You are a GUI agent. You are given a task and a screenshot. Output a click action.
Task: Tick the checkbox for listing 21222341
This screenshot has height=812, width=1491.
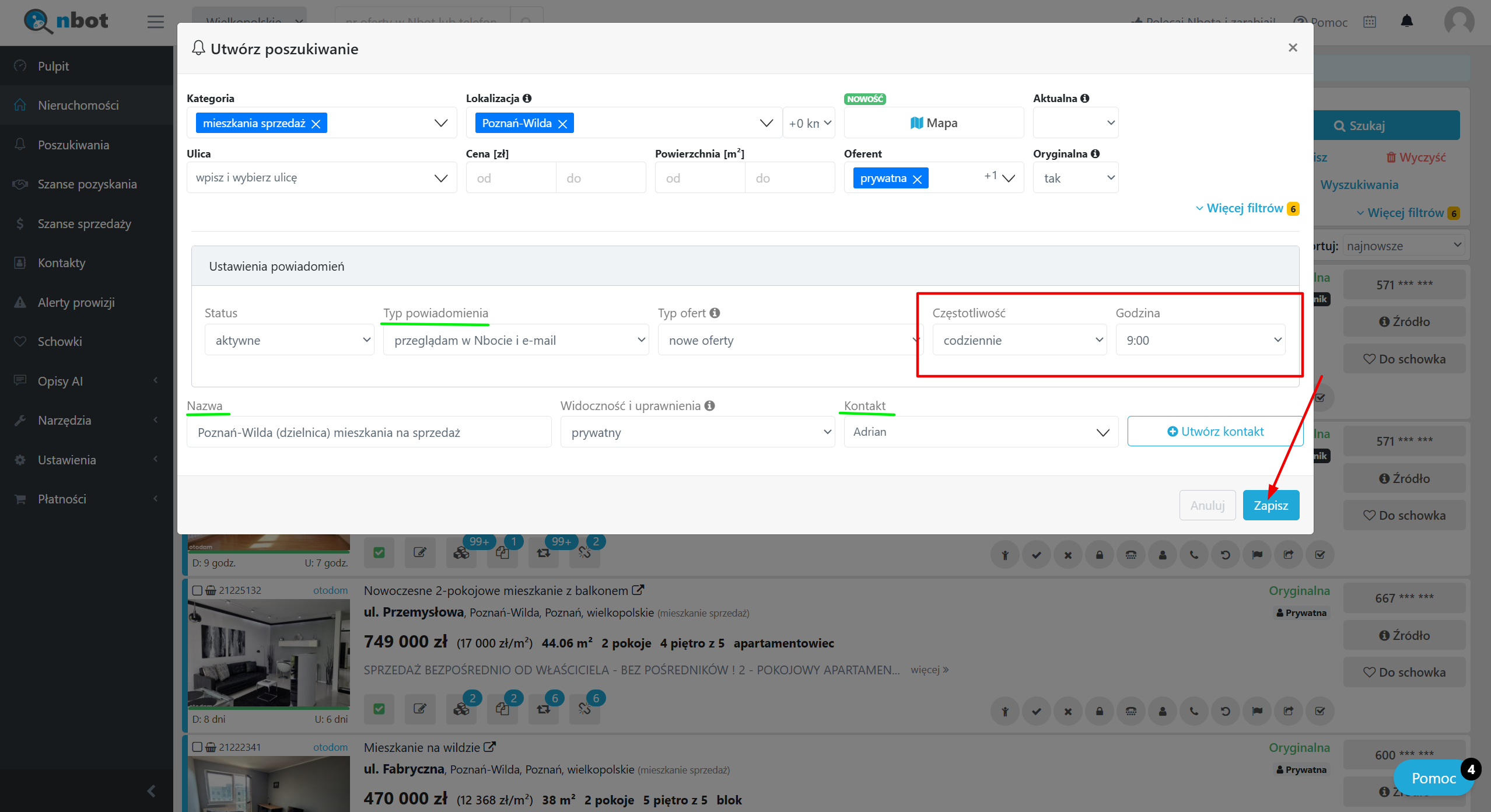click(197, 747)
